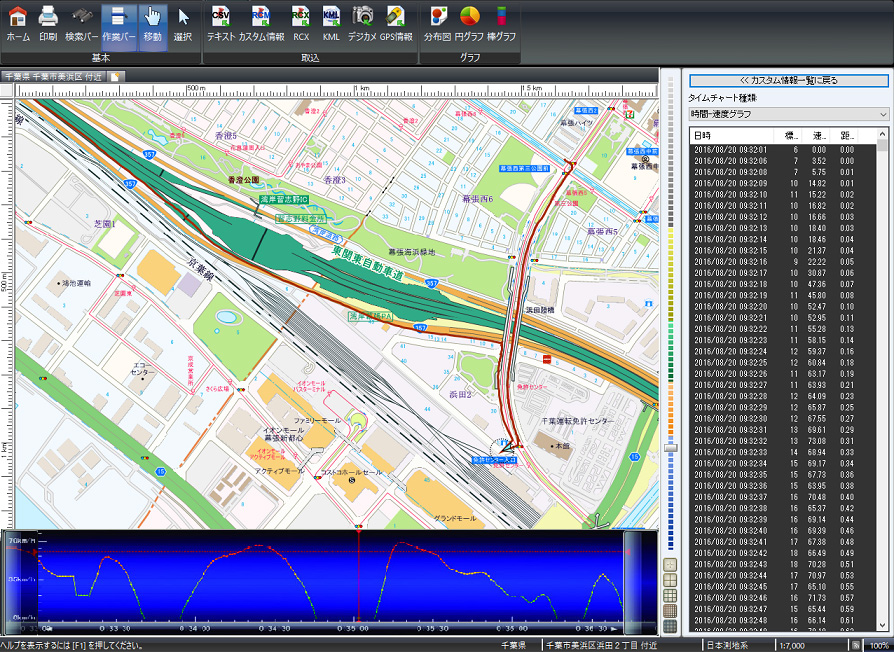Screen dimensions: 894x652
Task: Import カスタム情報 RCM data
Action: pos(261,25)
